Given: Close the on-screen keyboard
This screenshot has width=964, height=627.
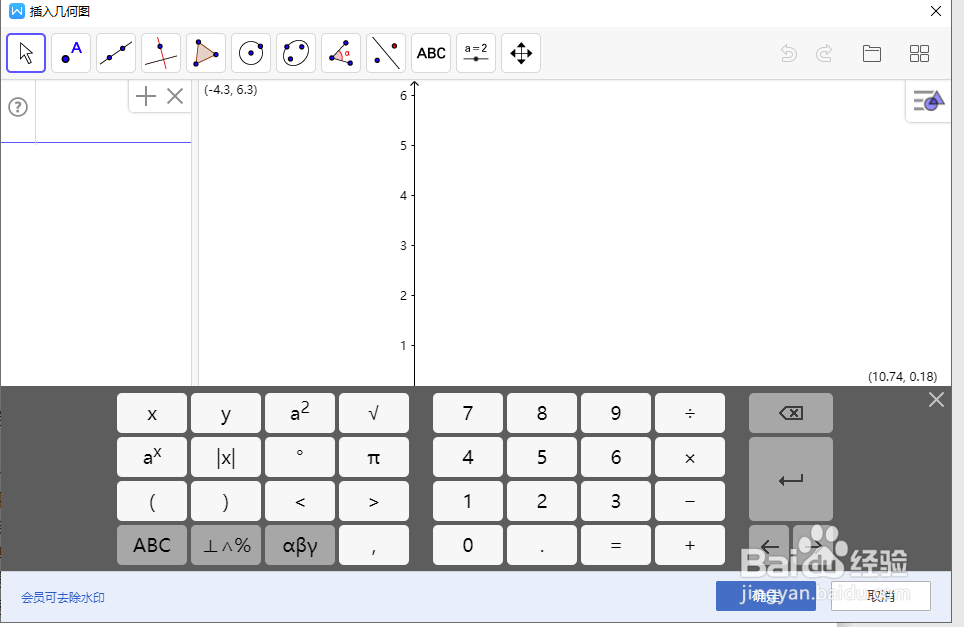Looking at the screenshot, I should click(936, 400).
